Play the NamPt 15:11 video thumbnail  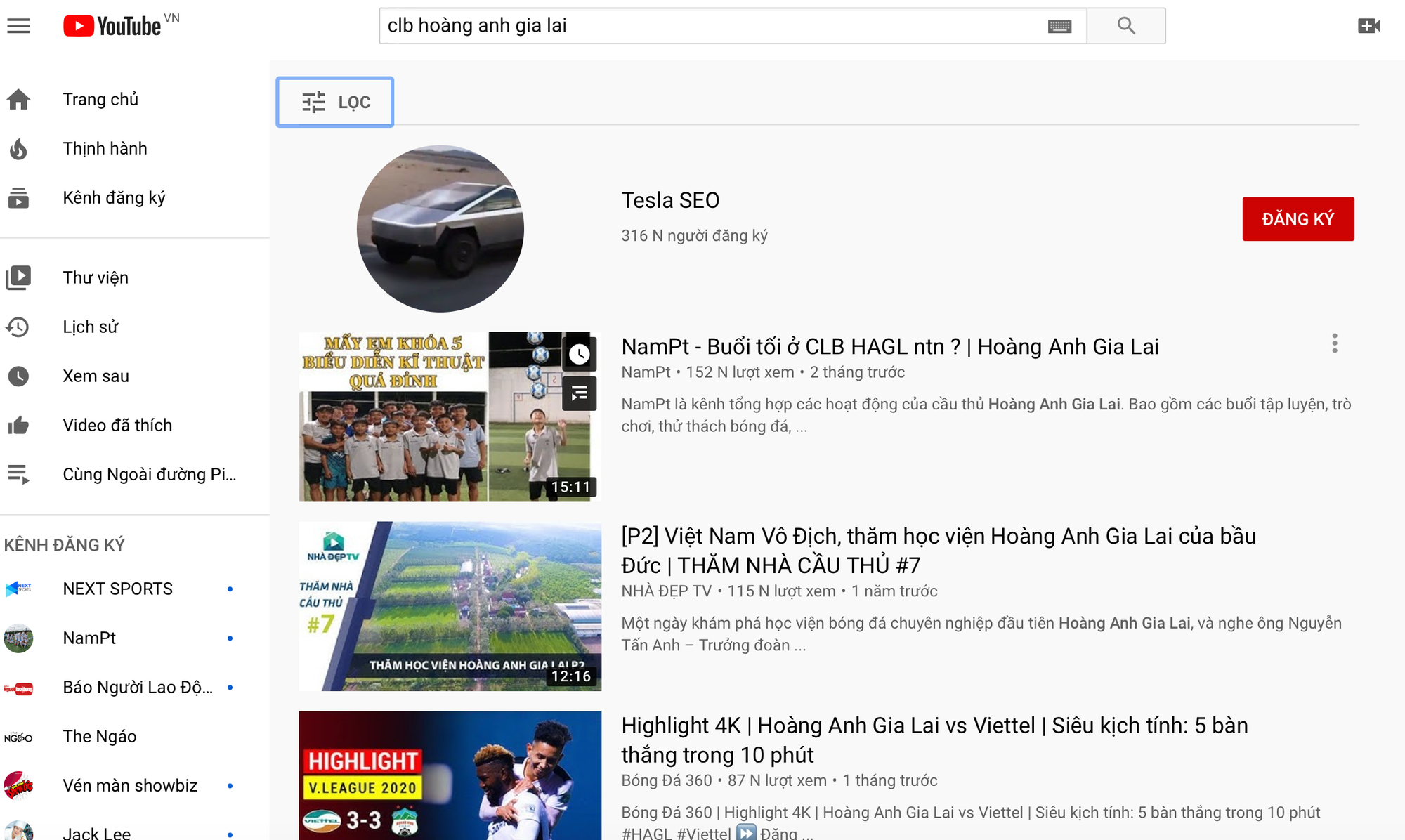[x=450, y=416]
